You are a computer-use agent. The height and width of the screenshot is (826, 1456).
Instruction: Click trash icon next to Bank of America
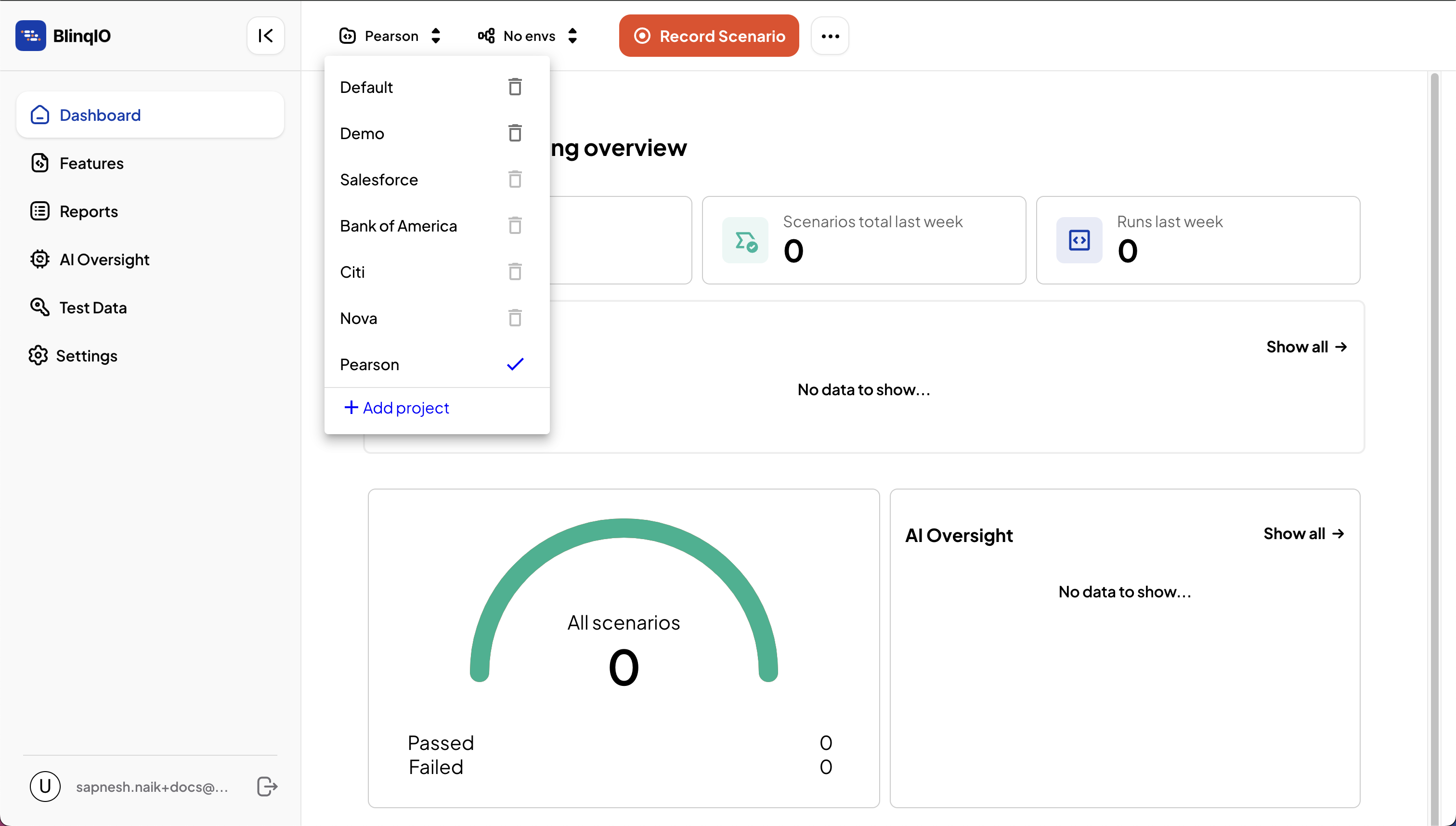pyautogui.click(x=515, y=225)
